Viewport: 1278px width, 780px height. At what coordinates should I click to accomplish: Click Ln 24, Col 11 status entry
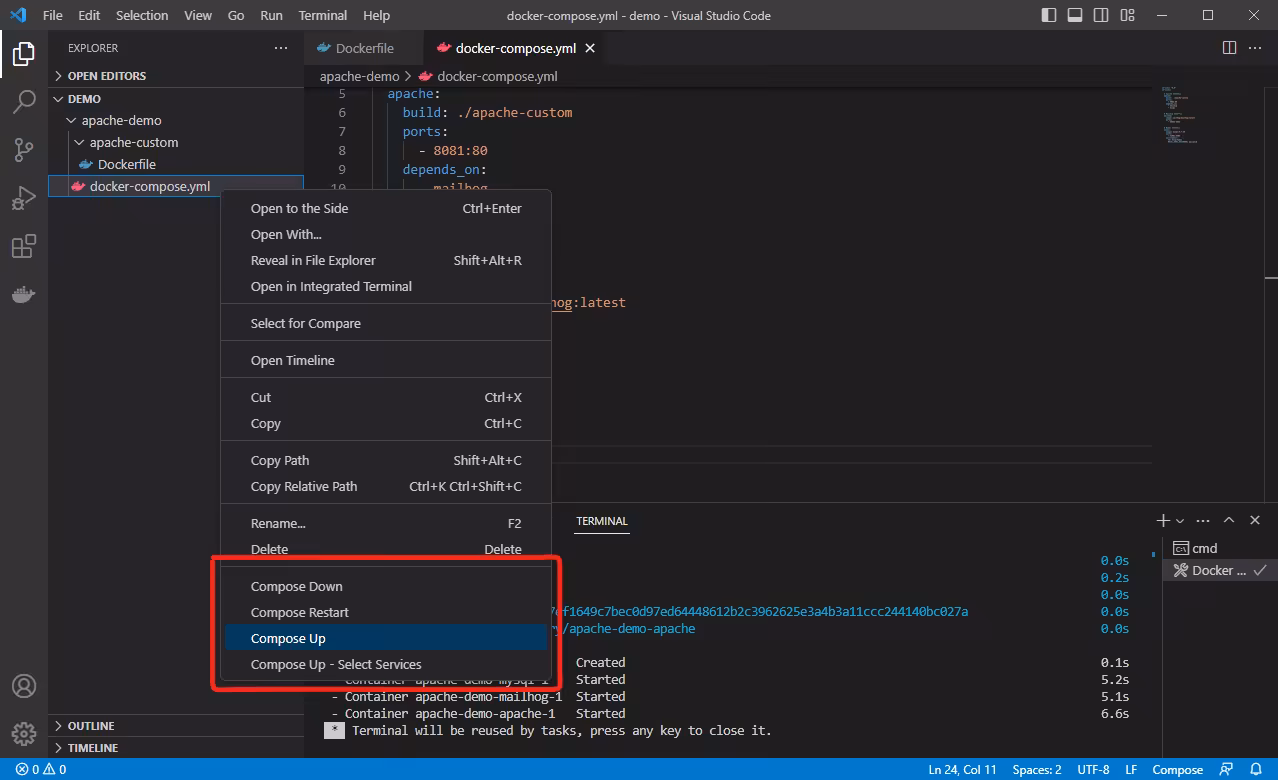click(963, 770)
